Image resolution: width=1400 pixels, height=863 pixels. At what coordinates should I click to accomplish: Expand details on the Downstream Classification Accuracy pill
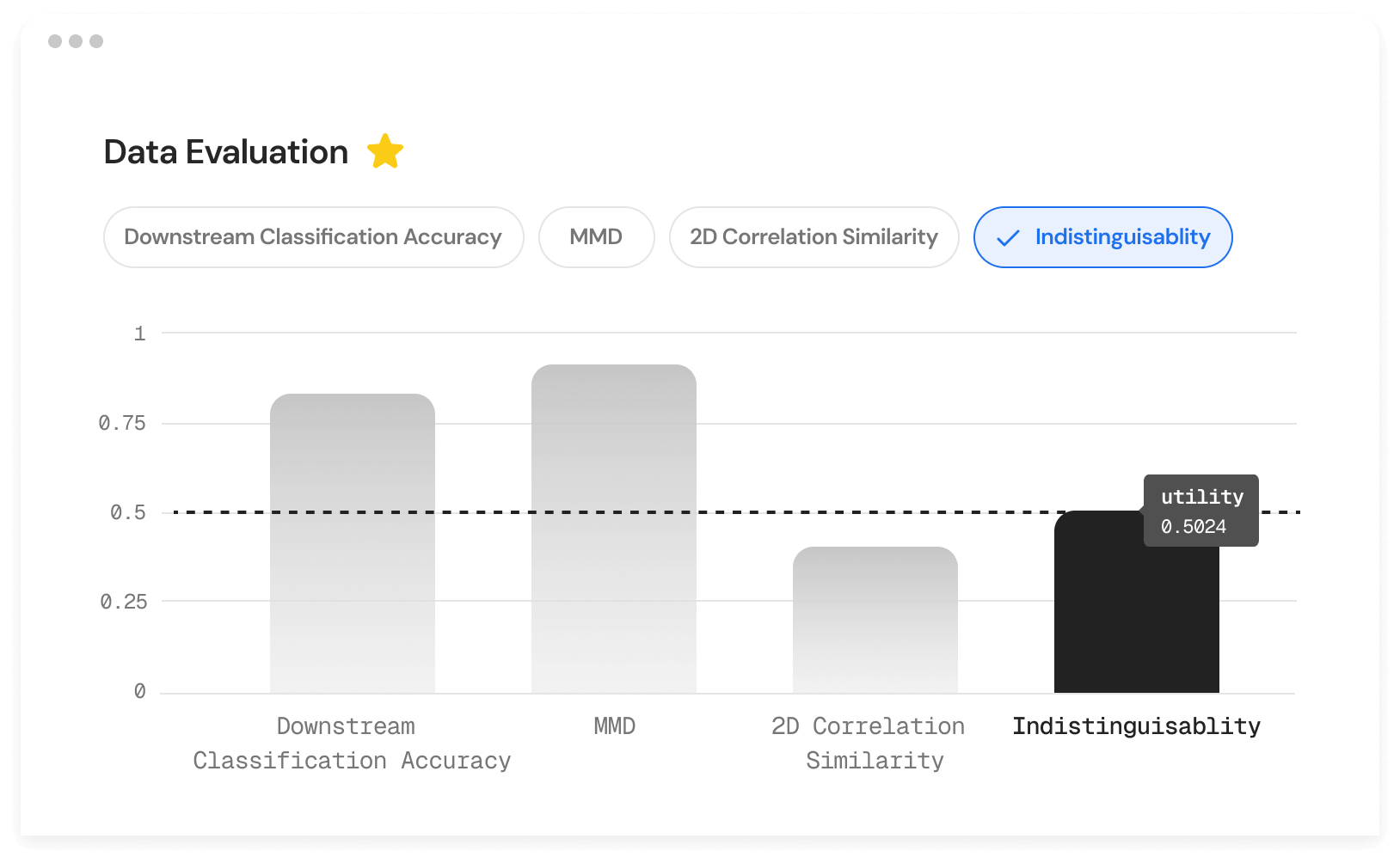pyautogui.click(x=313, y=237)
